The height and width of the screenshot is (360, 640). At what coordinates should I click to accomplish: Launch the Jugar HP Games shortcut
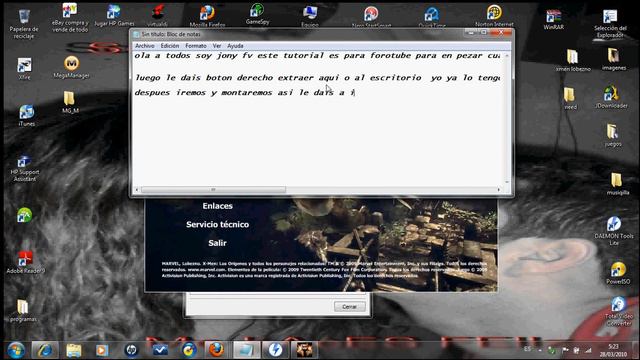[x=114, y=16]
